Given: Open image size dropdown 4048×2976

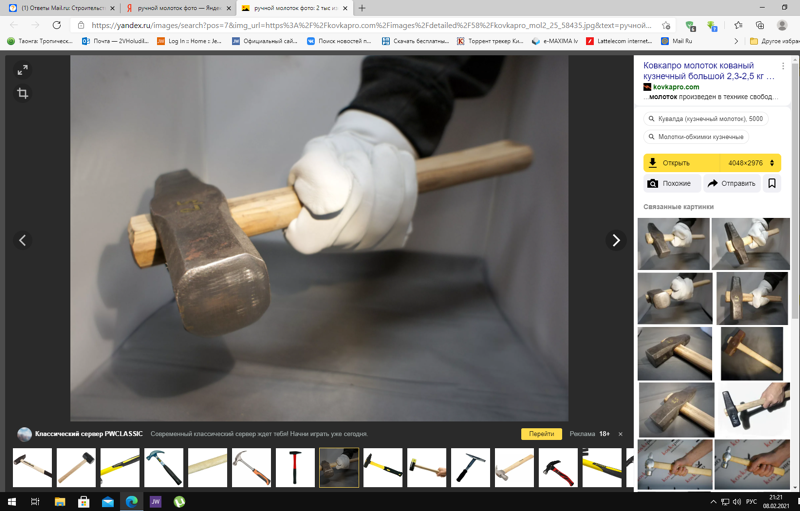Looking at the screenshot, I should click(x=750, y=163).
